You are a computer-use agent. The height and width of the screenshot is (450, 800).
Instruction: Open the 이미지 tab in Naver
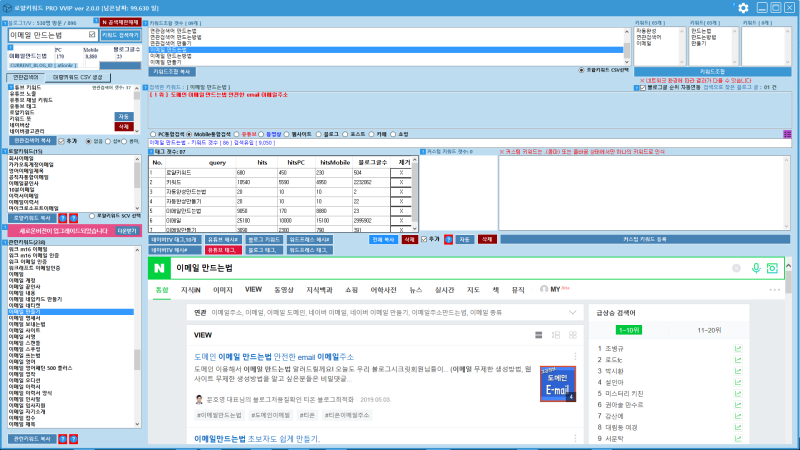222,290
